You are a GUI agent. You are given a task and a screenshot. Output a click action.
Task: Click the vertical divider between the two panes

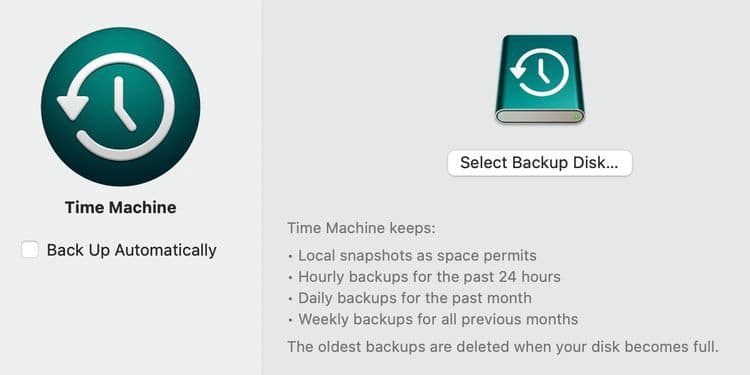coord(262,188)
